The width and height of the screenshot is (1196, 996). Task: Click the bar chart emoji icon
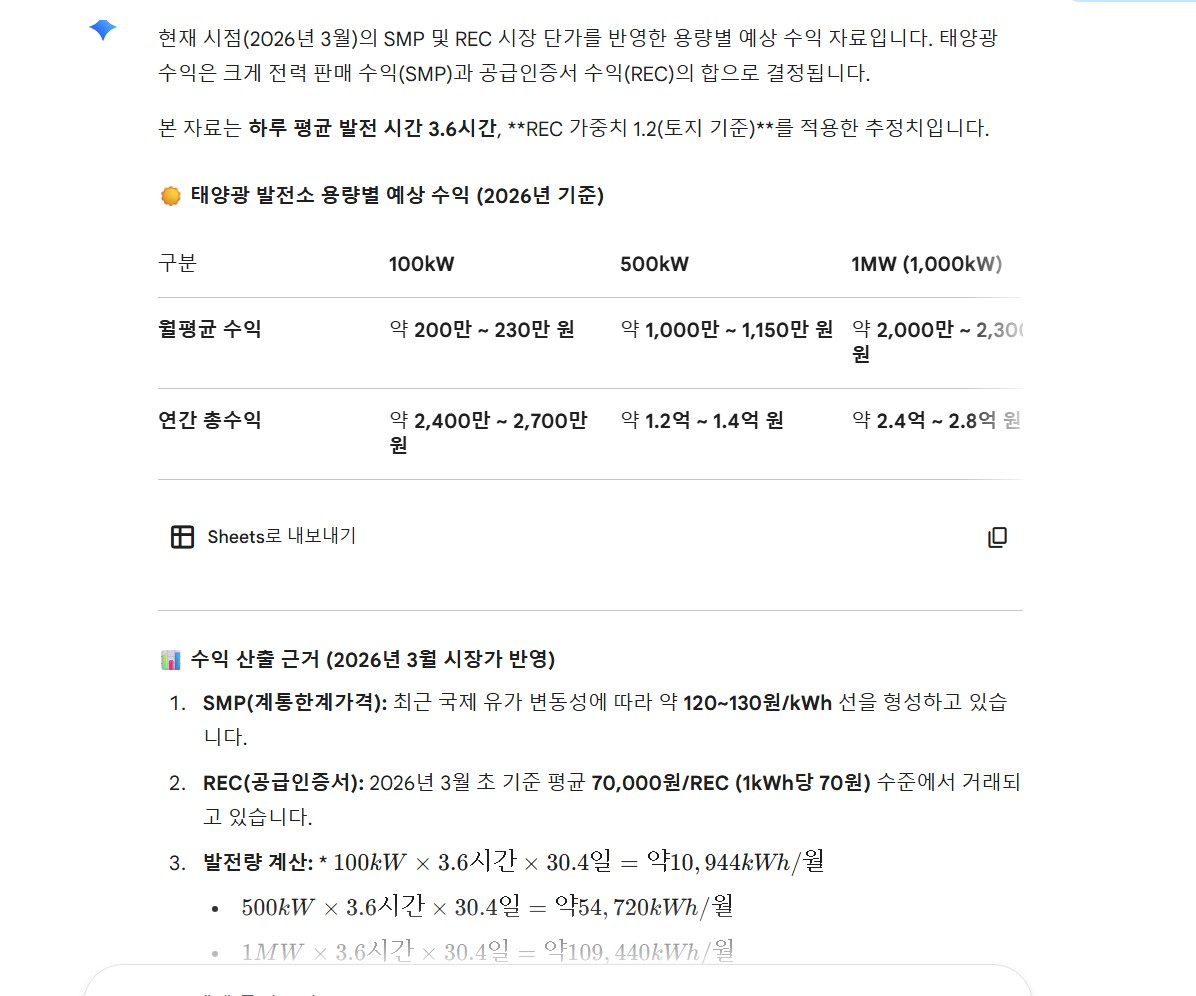pyautogui.click(x=171, y=660)
